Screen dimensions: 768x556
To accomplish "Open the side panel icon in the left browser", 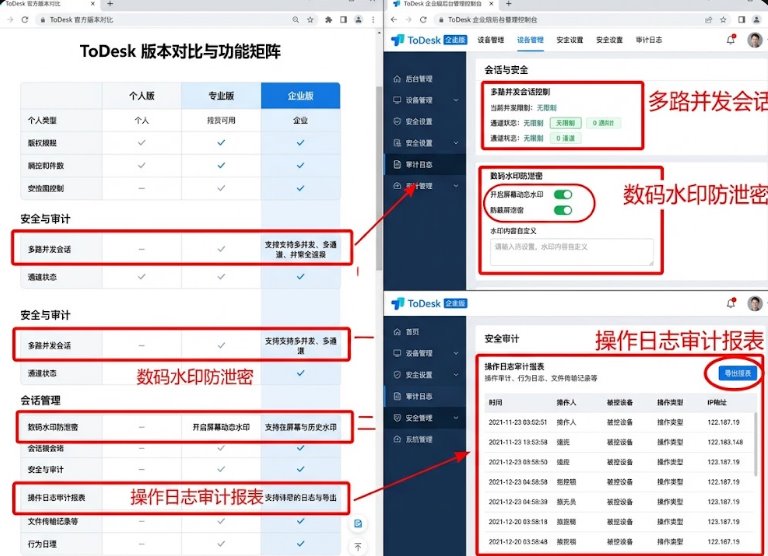I will pos(343,20).
